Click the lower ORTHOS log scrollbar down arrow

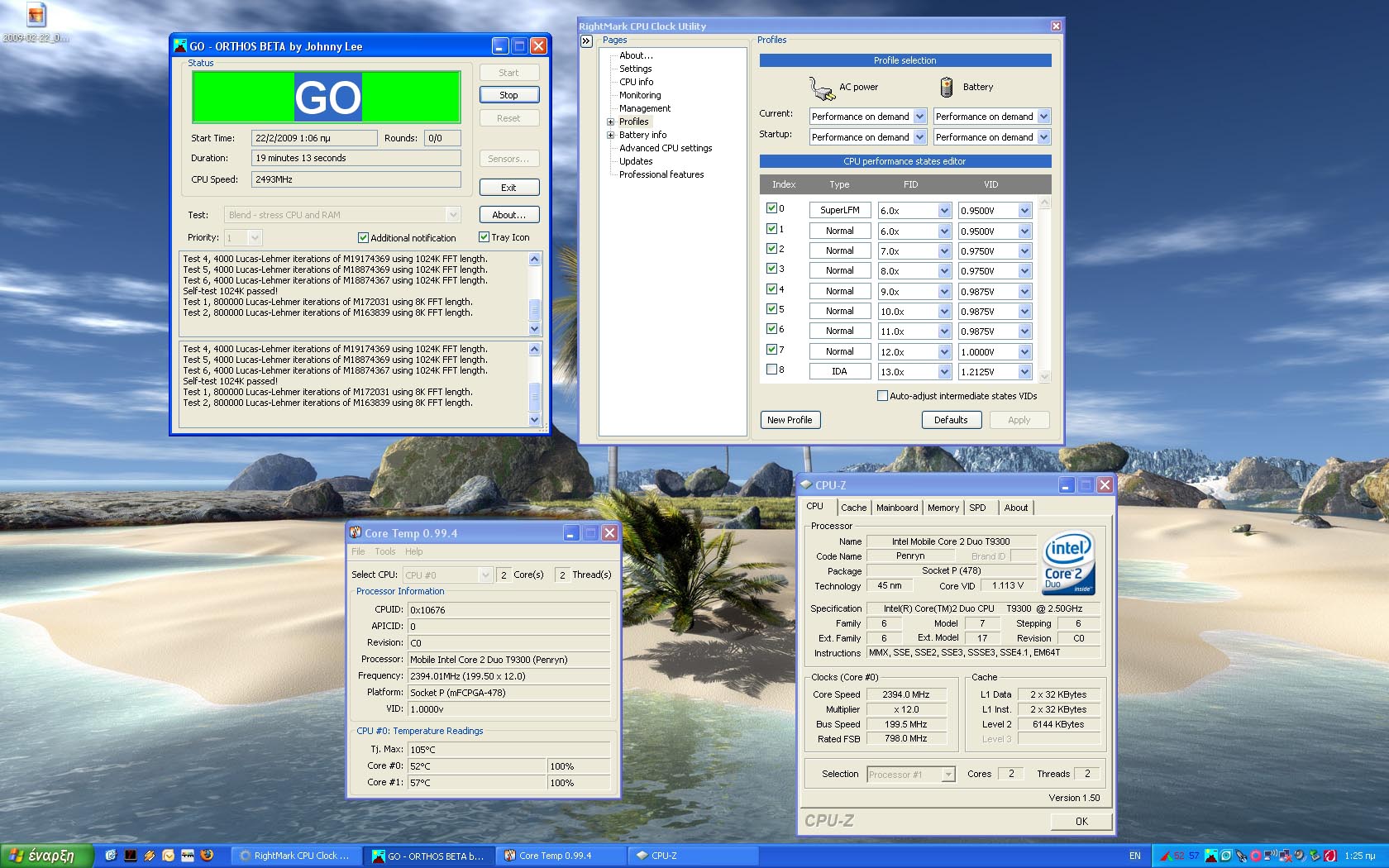pyautogui.click(x=535, y=420)
